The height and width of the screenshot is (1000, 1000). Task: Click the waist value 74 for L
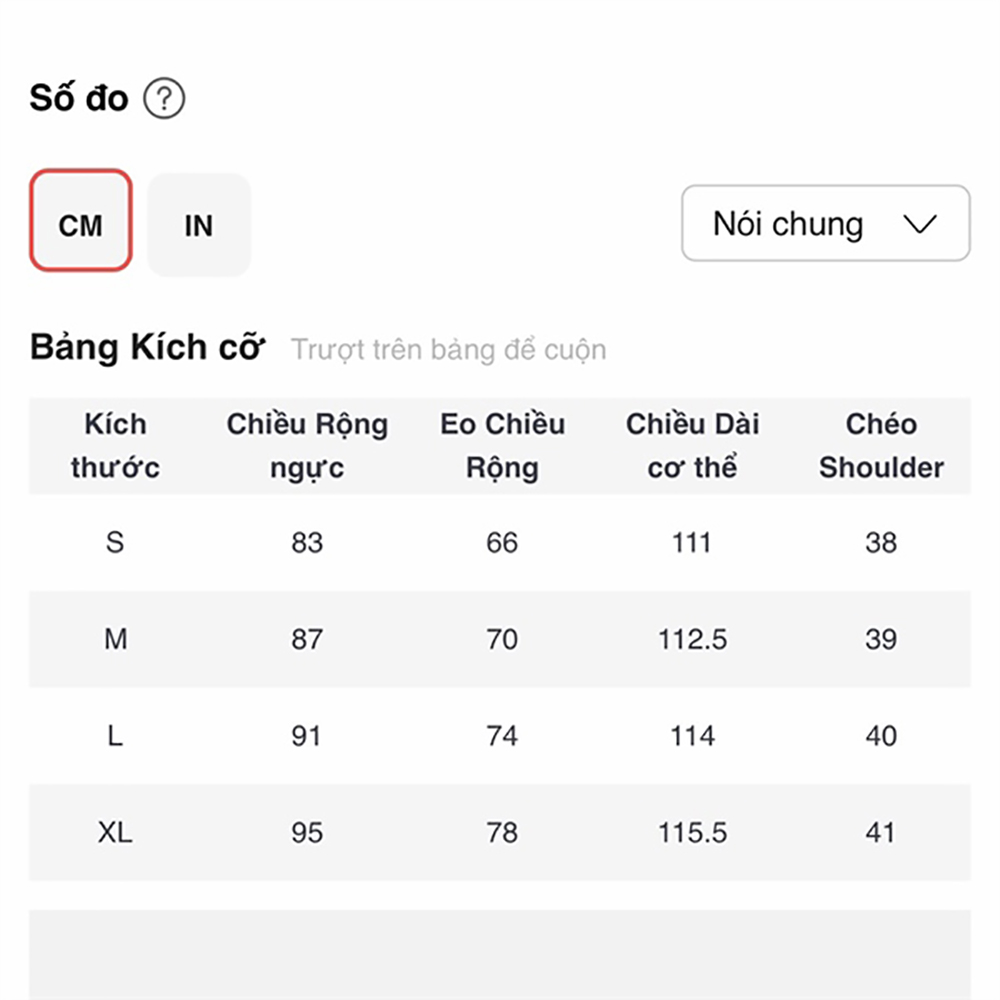503,736
